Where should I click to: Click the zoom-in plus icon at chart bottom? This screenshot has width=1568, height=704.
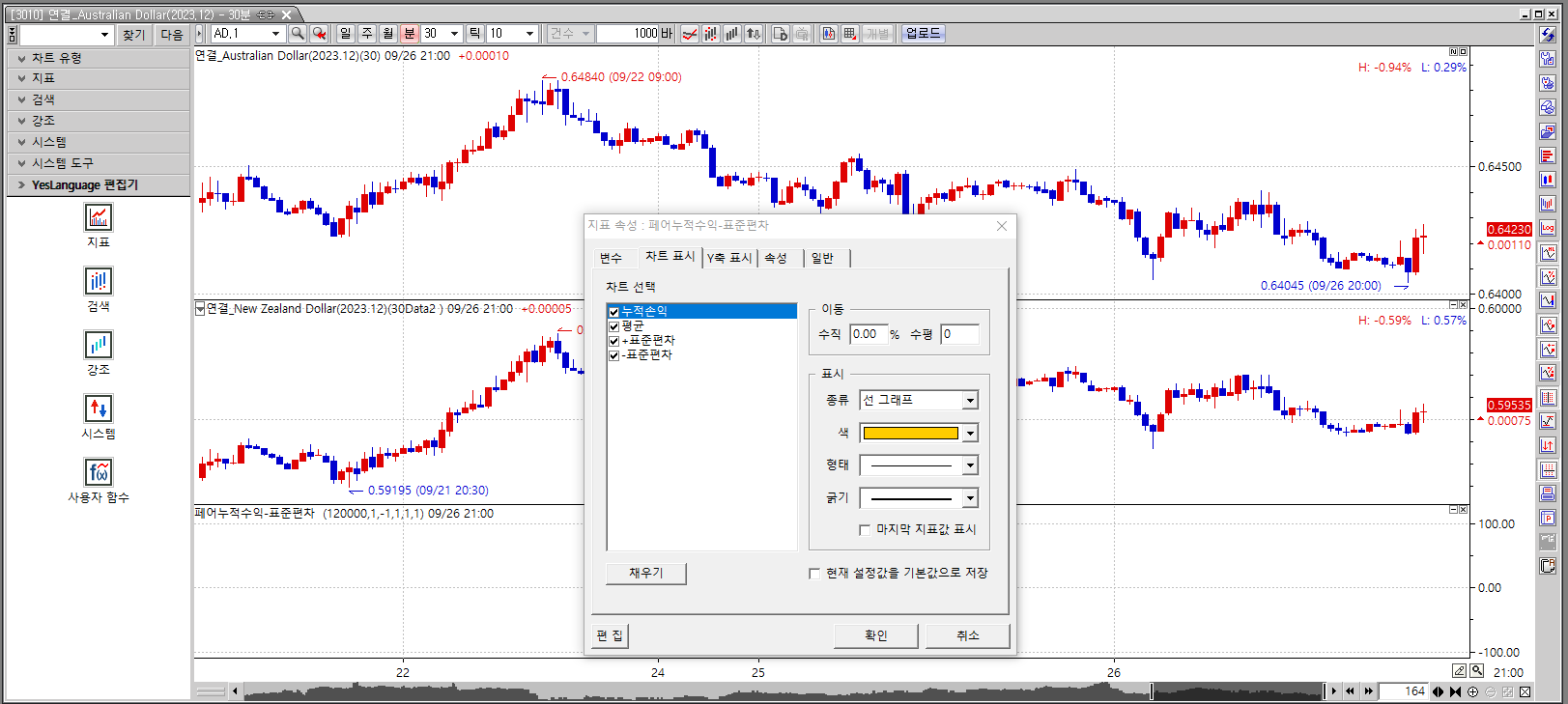(x=1472, y=691)
